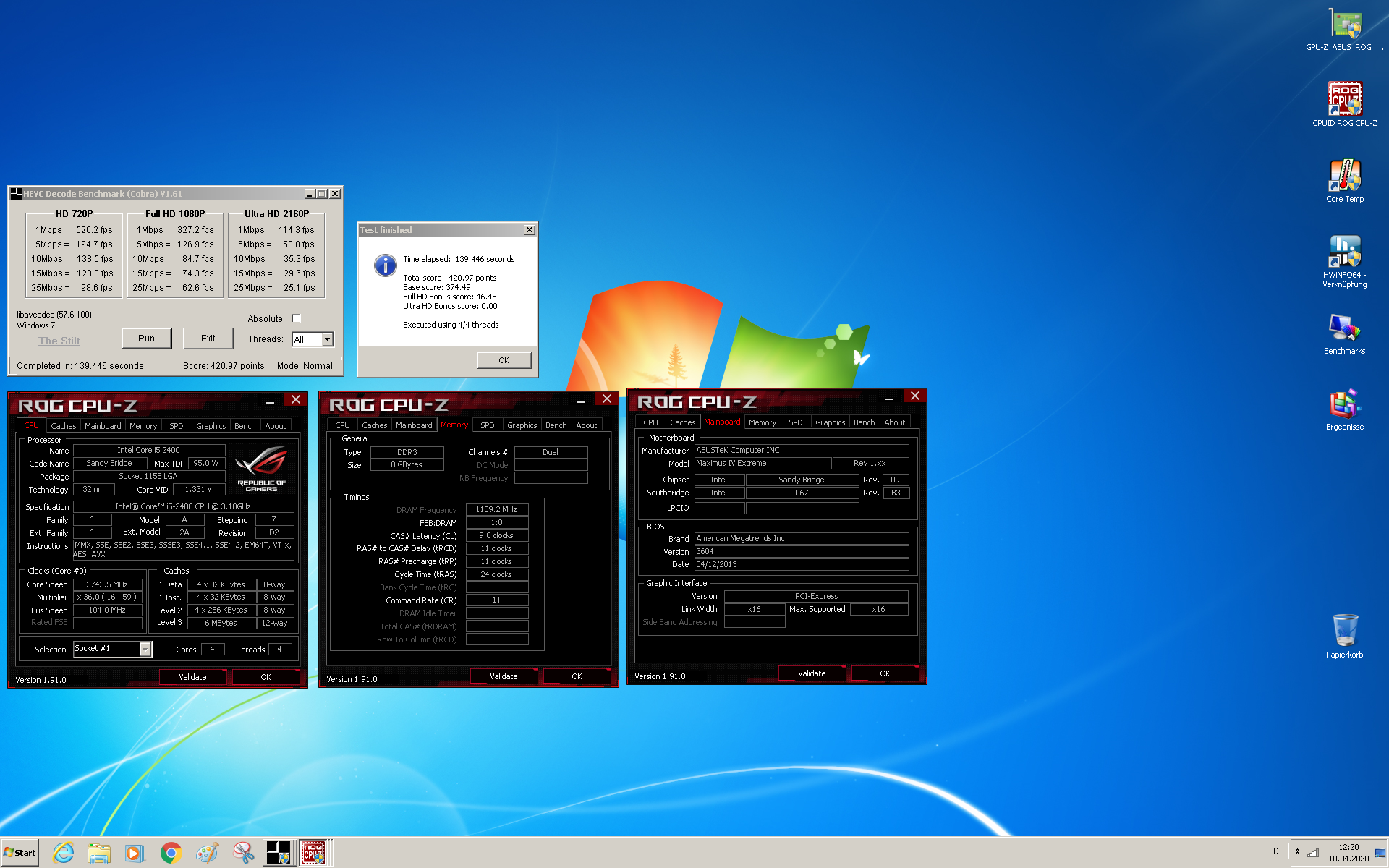Open CPUID ROG CPU-Z desktop icon
The image size is (1389, 868).
coord(1344,103)
